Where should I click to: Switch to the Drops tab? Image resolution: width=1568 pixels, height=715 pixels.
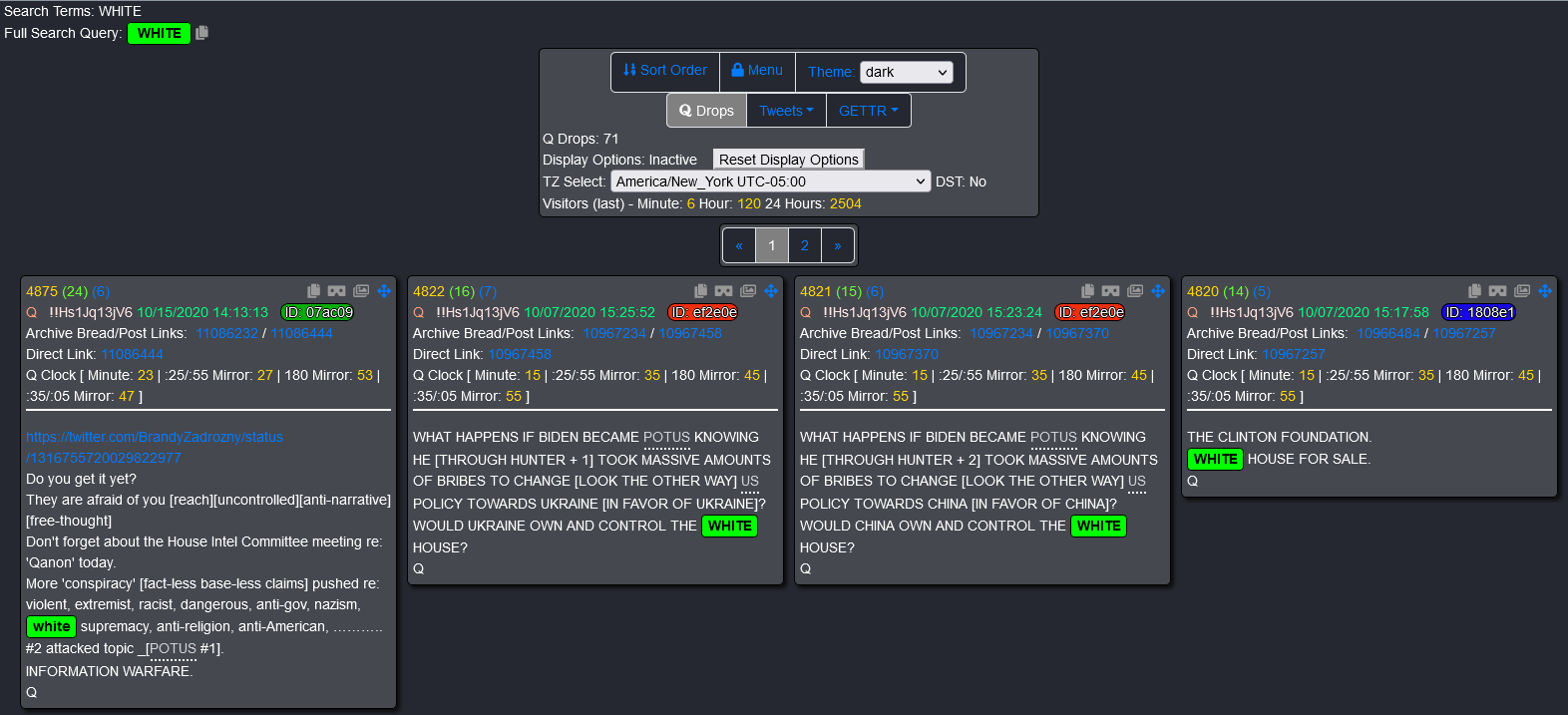(x=706, y=111)
